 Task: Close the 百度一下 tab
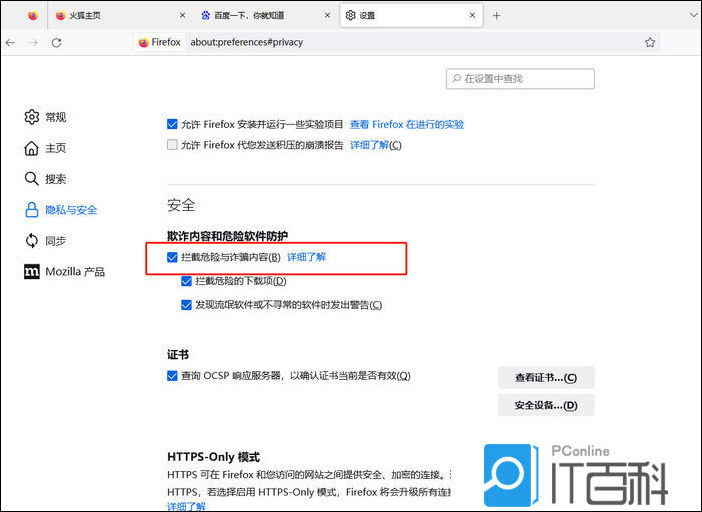click(327, 16)
